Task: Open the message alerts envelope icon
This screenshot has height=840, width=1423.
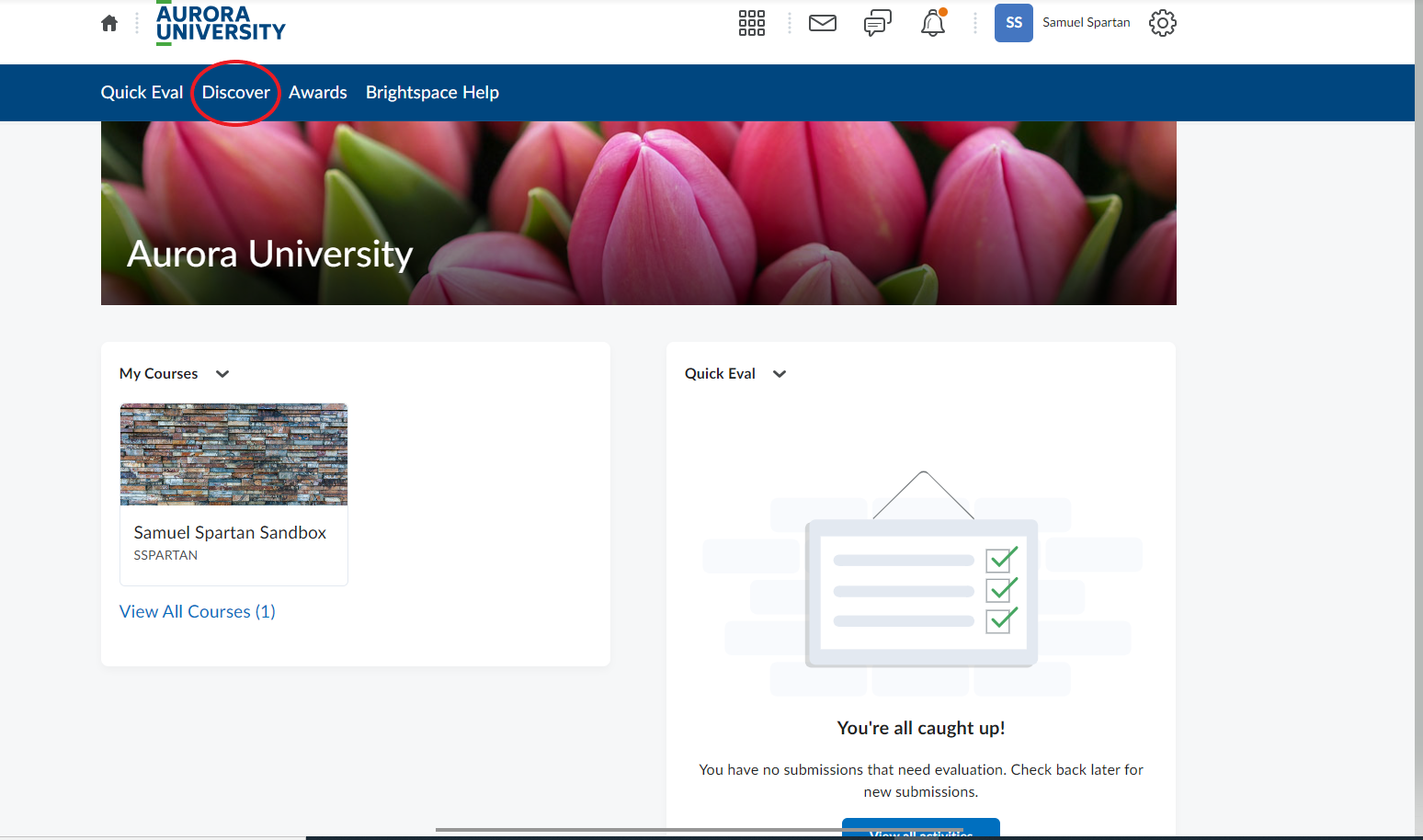Action: (823, 23)
